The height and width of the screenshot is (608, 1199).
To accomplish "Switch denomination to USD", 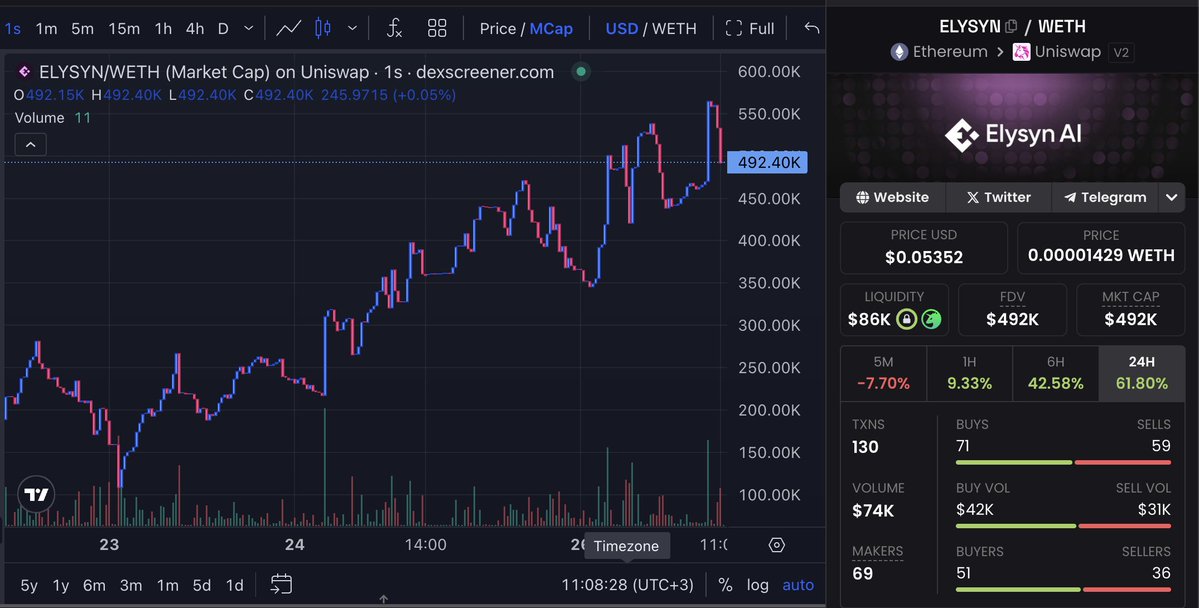I will pos(622,28).
